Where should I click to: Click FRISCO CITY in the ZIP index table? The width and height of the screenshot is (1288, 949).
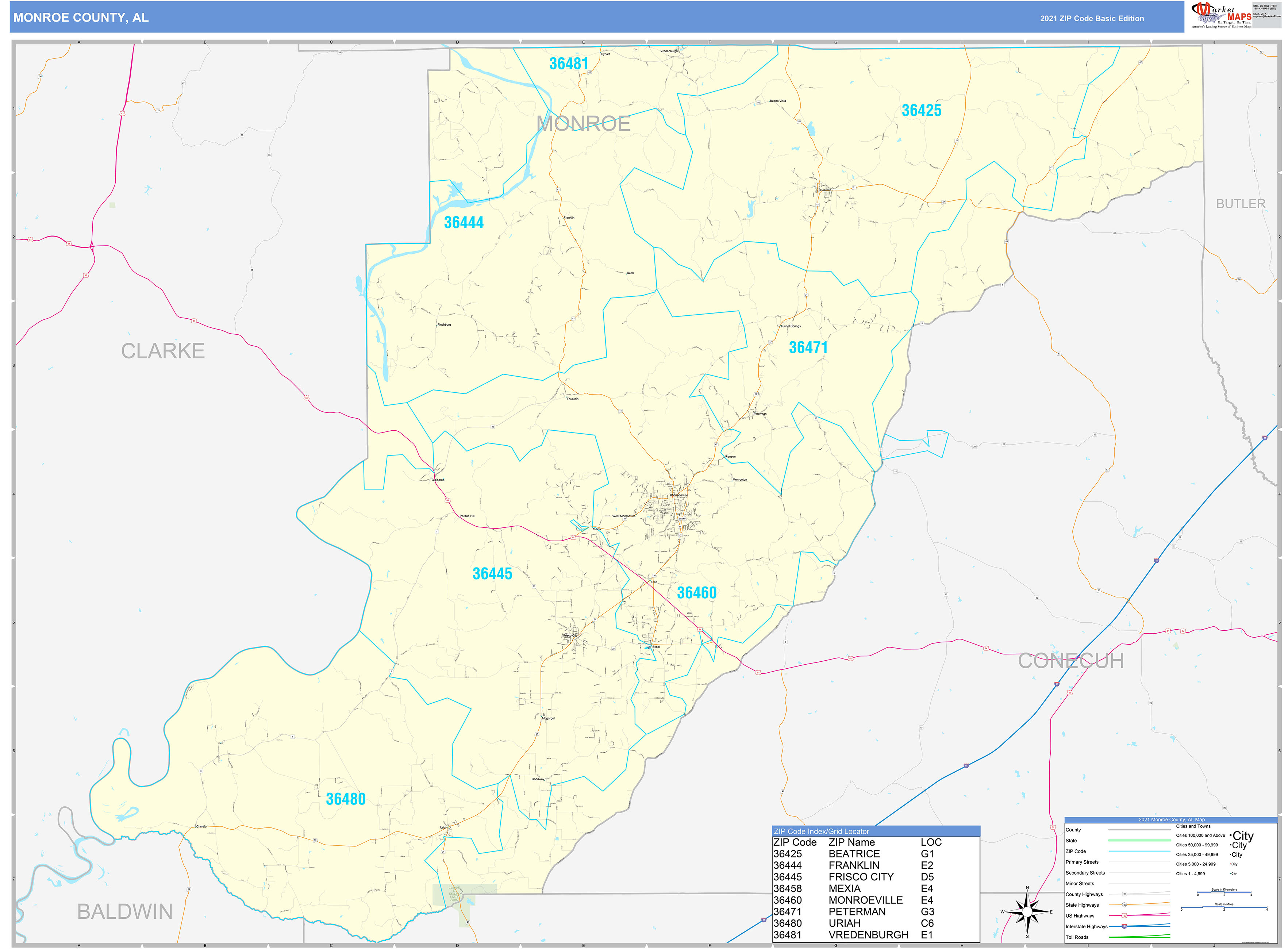[x=861, y=877]
